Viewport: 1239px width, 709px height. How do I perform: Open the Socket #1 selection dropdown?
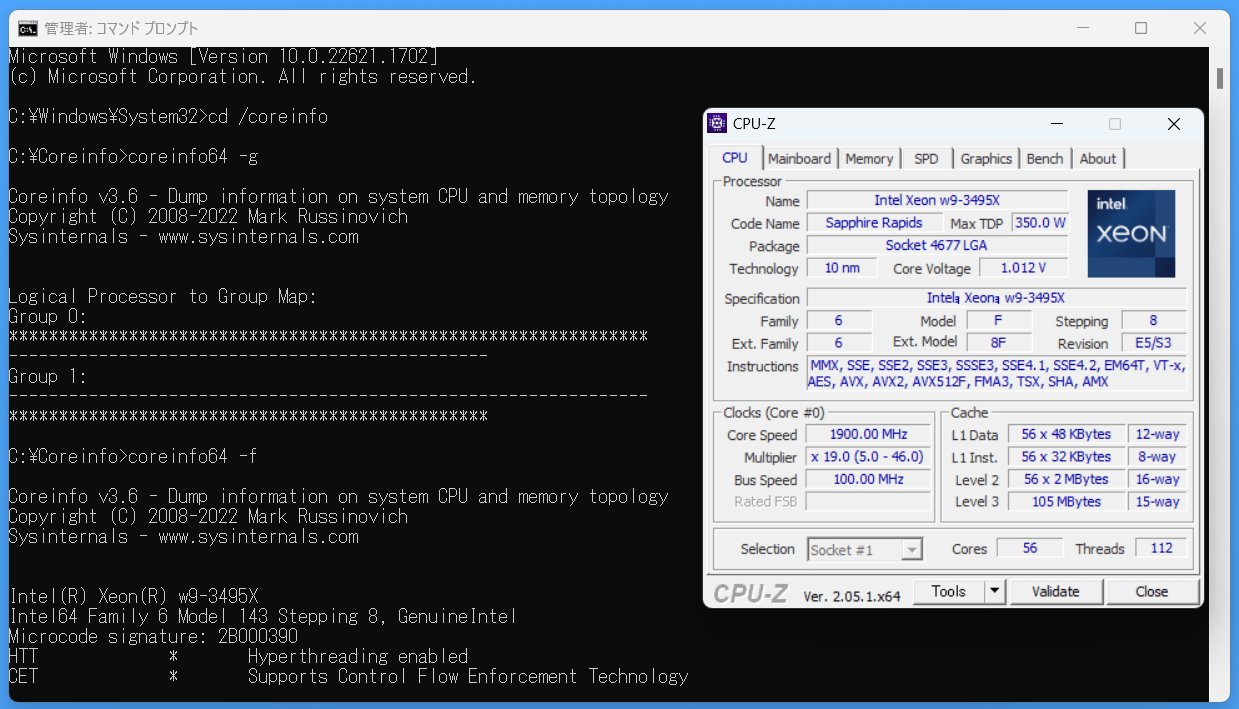[x=864, y=549]
